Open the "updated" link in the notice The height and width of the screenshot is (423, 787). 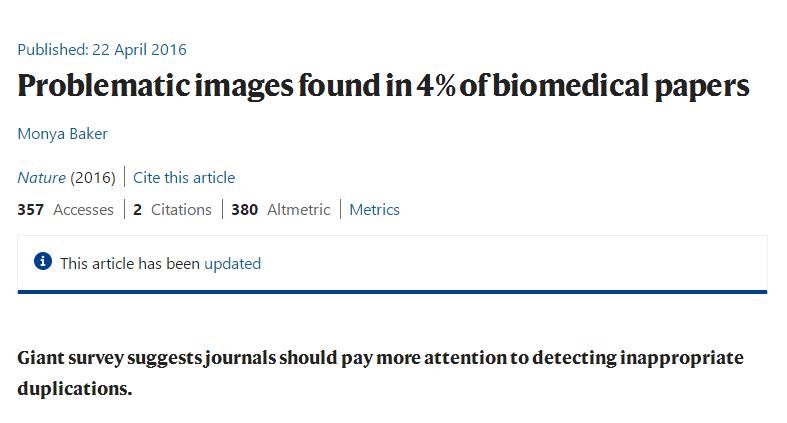pyautogui.click(x=232, y=263)
